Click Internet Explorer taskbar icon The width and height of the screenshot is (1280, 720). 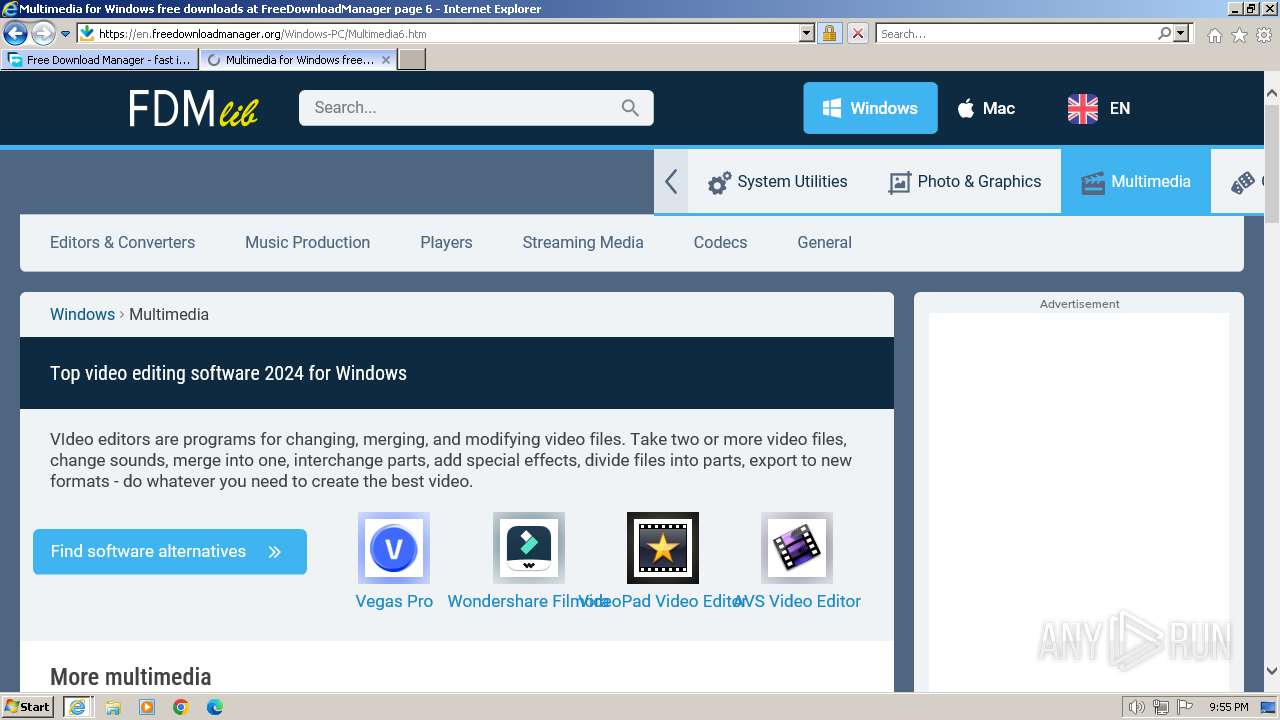(x=77, y=706)
